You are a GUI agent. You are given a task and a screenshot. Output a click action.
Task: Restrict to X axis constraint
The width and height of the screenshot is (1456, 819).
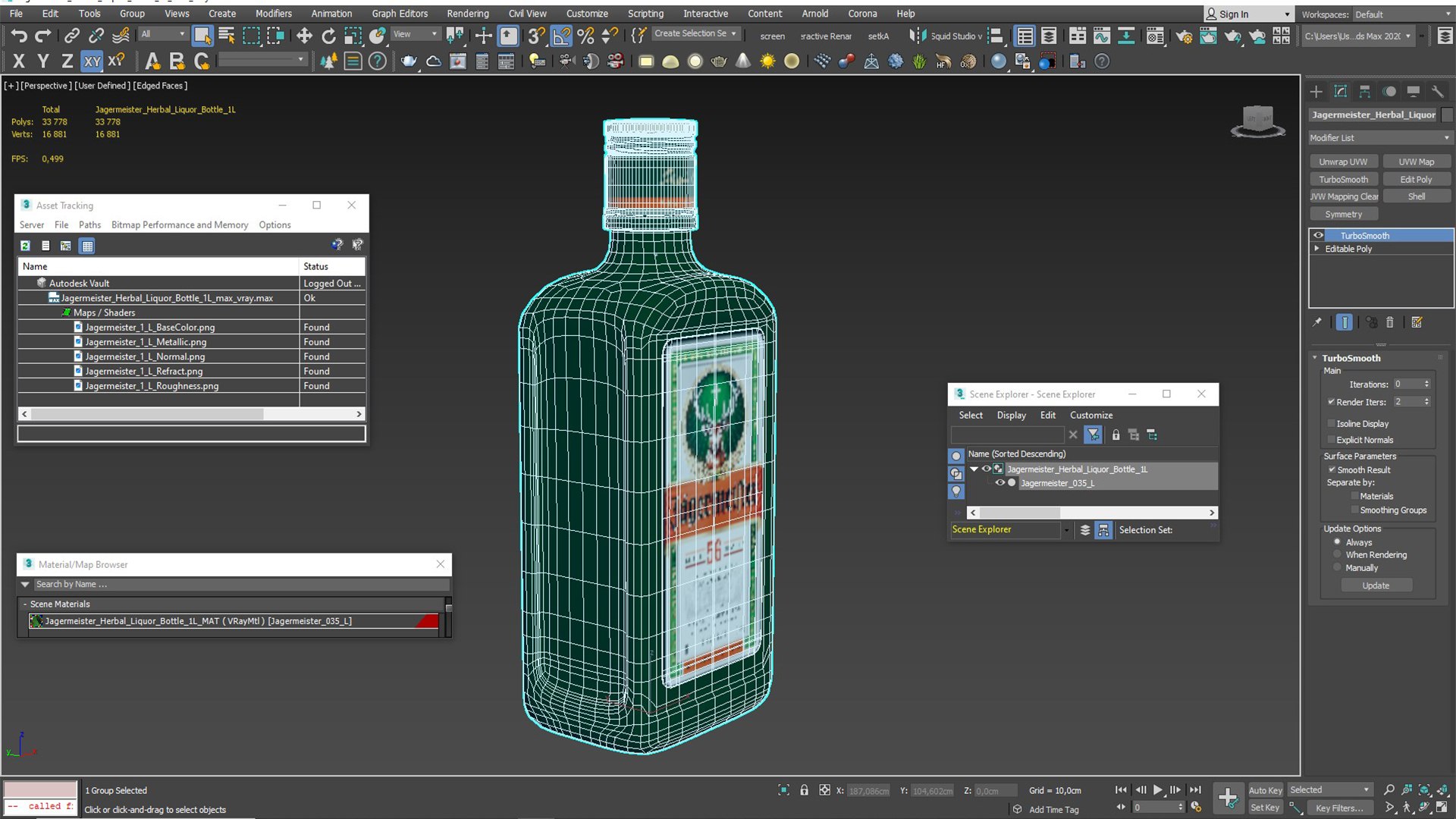[19, 61]
